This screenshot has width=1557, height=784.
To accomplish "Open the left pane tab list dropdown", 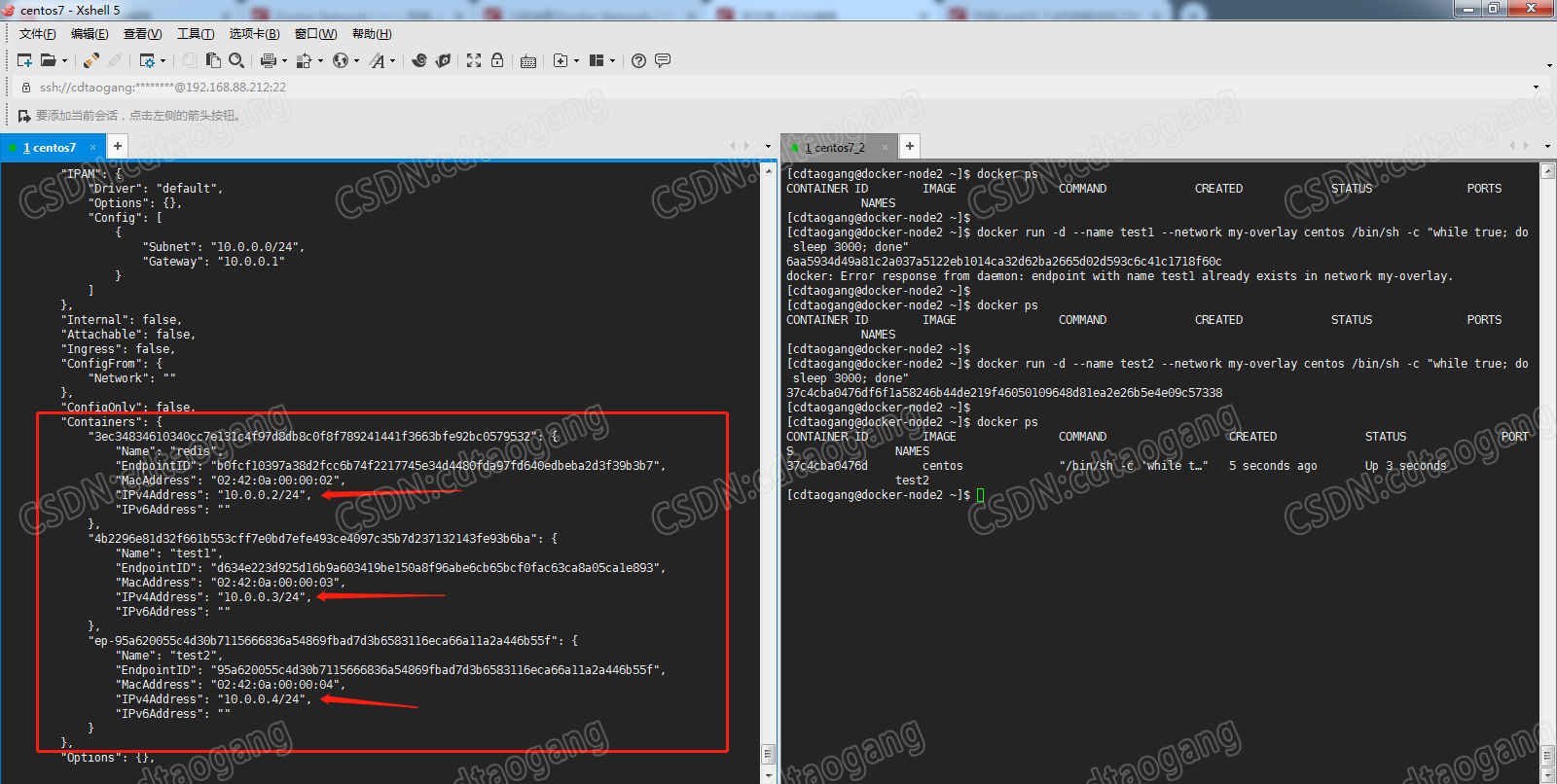I will (x=768, y=147).
